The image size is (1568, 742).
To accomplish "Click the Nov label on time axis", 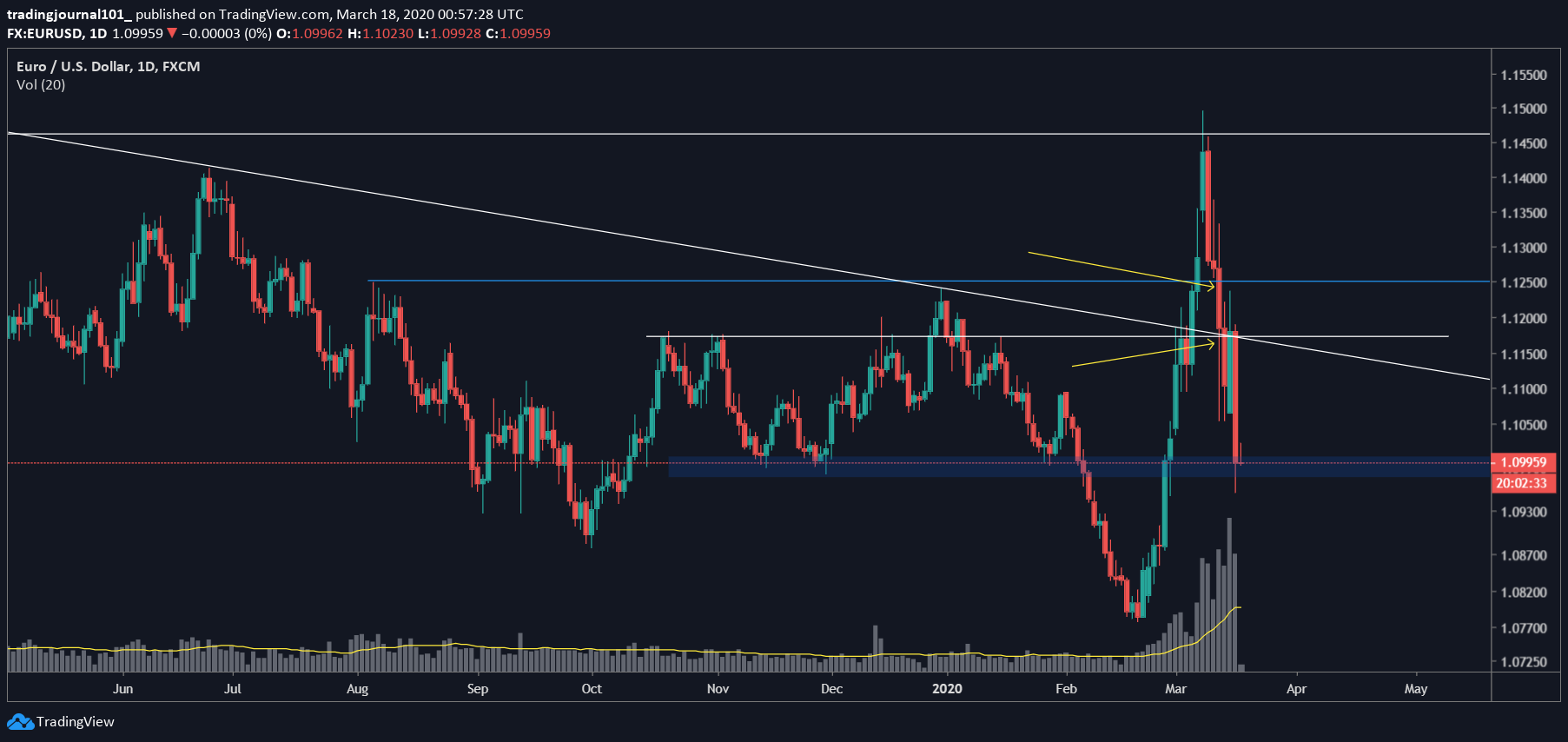I will click(718, 688).
